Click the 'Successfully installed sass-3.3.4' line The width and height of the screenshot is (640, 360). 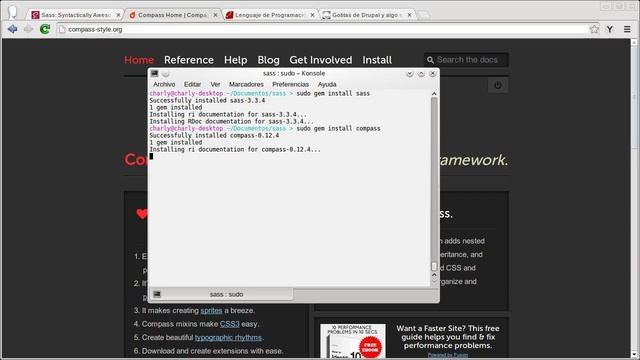[x=207, y=100]
